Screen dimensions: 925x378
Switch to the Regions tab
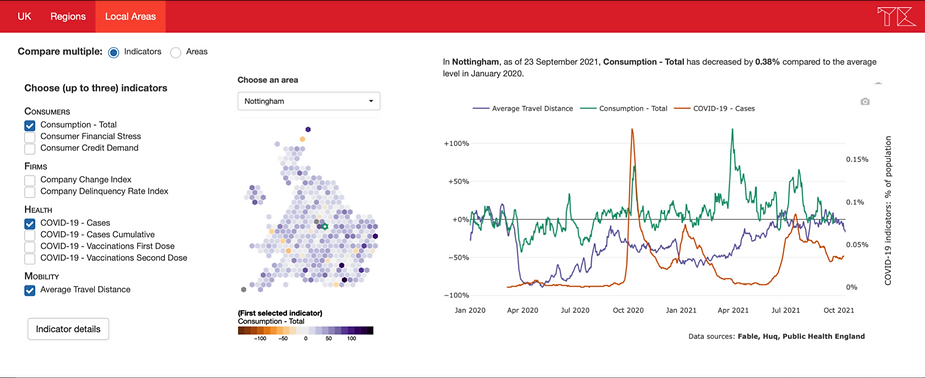[68, 17]
